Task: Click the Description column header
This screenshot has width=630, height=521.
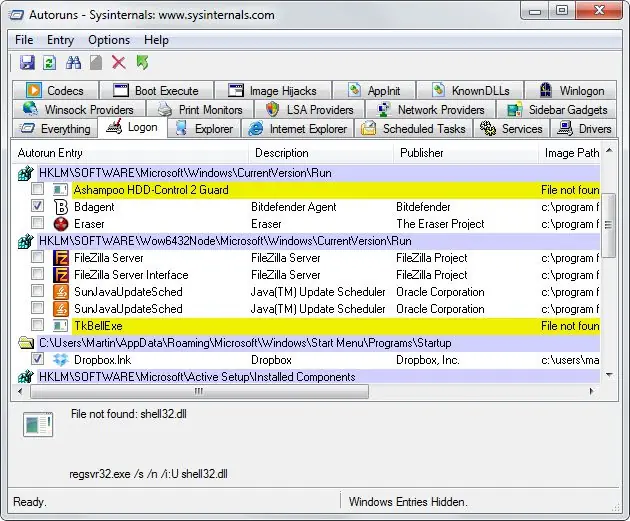Action: pos(282,153)
